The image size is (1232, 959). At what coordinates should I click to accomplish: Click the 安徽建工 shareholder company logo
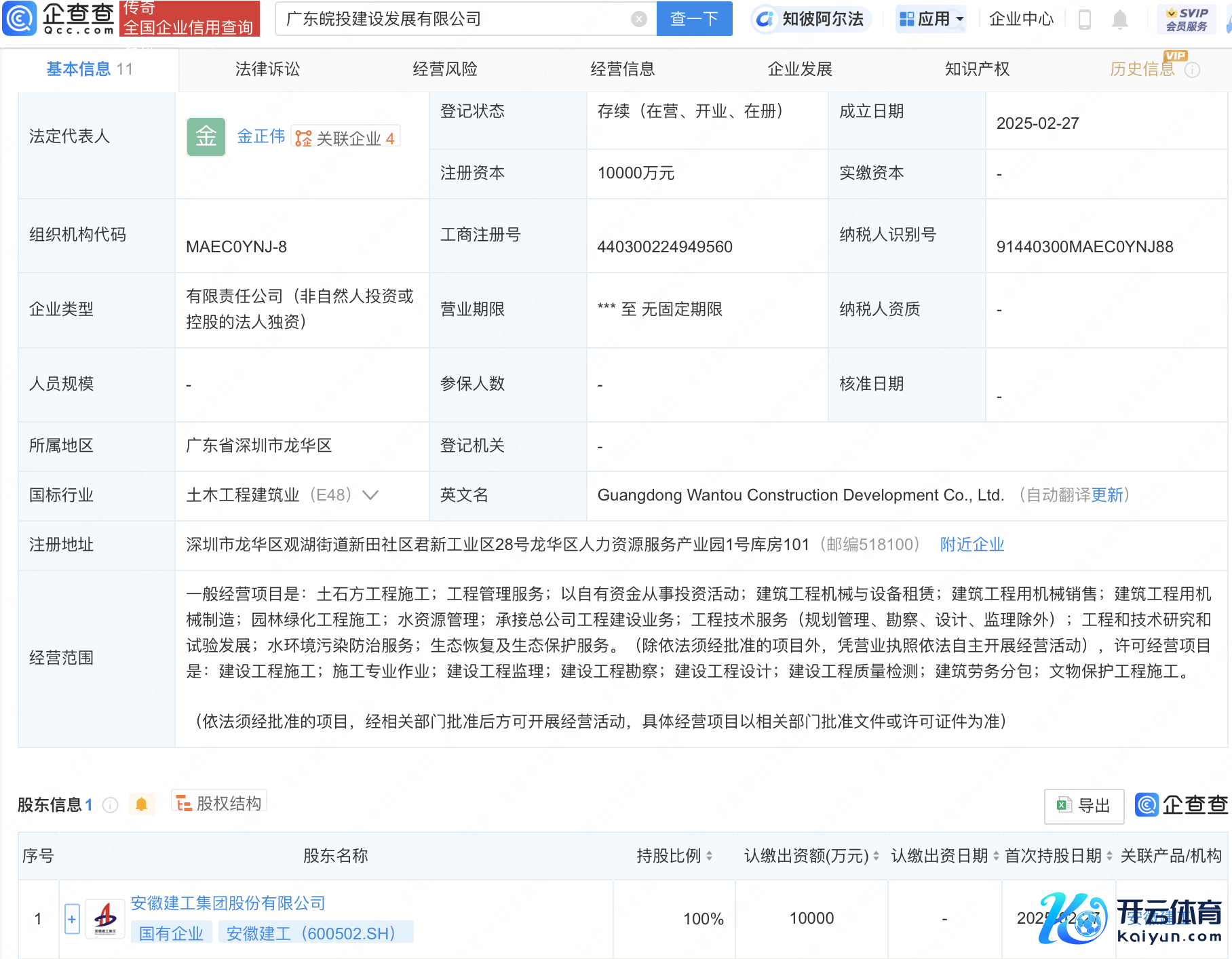click(x=105, y=919)
